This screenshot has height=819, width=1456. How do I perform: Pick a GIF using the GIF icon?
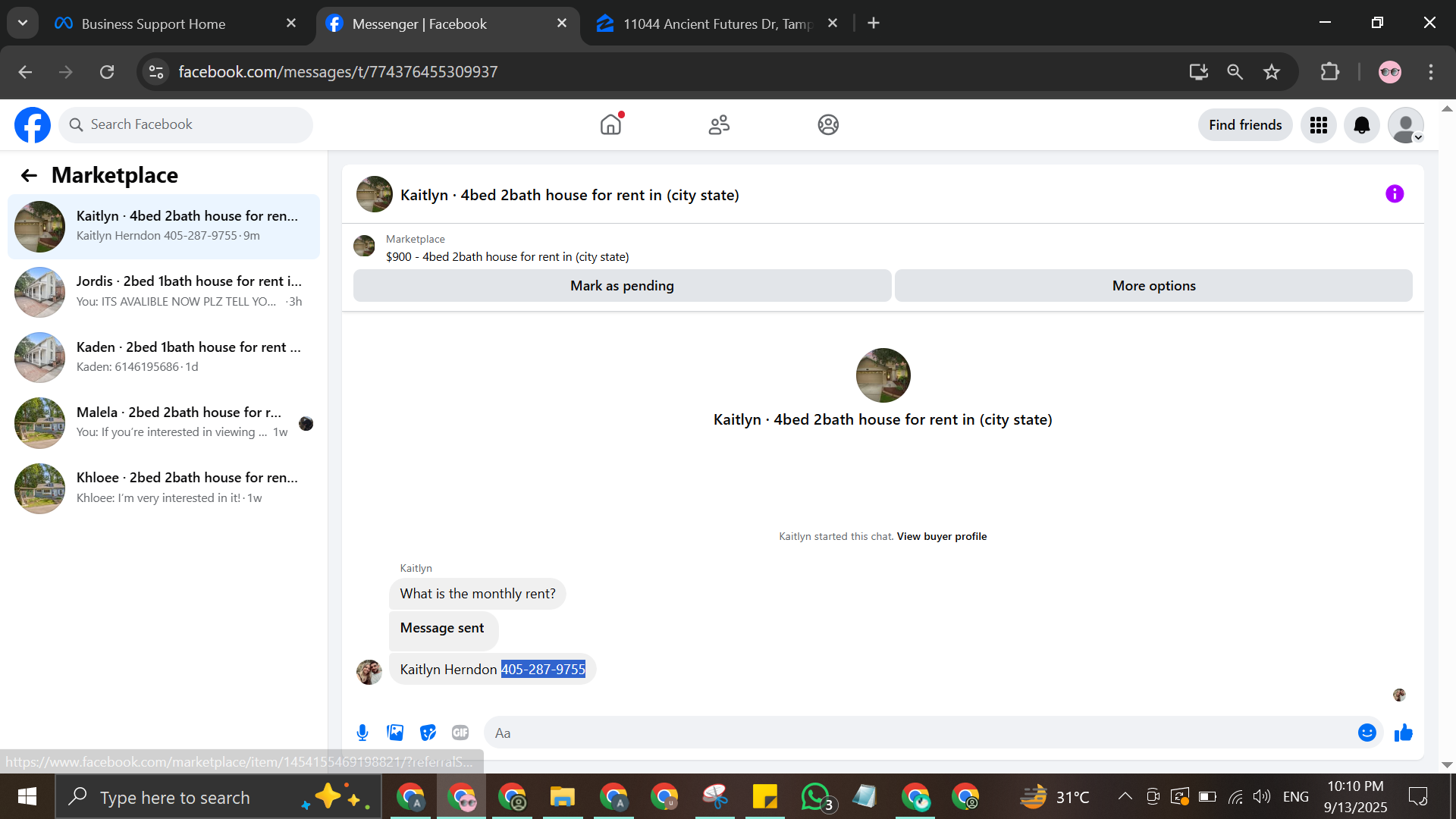click(460, 733)
